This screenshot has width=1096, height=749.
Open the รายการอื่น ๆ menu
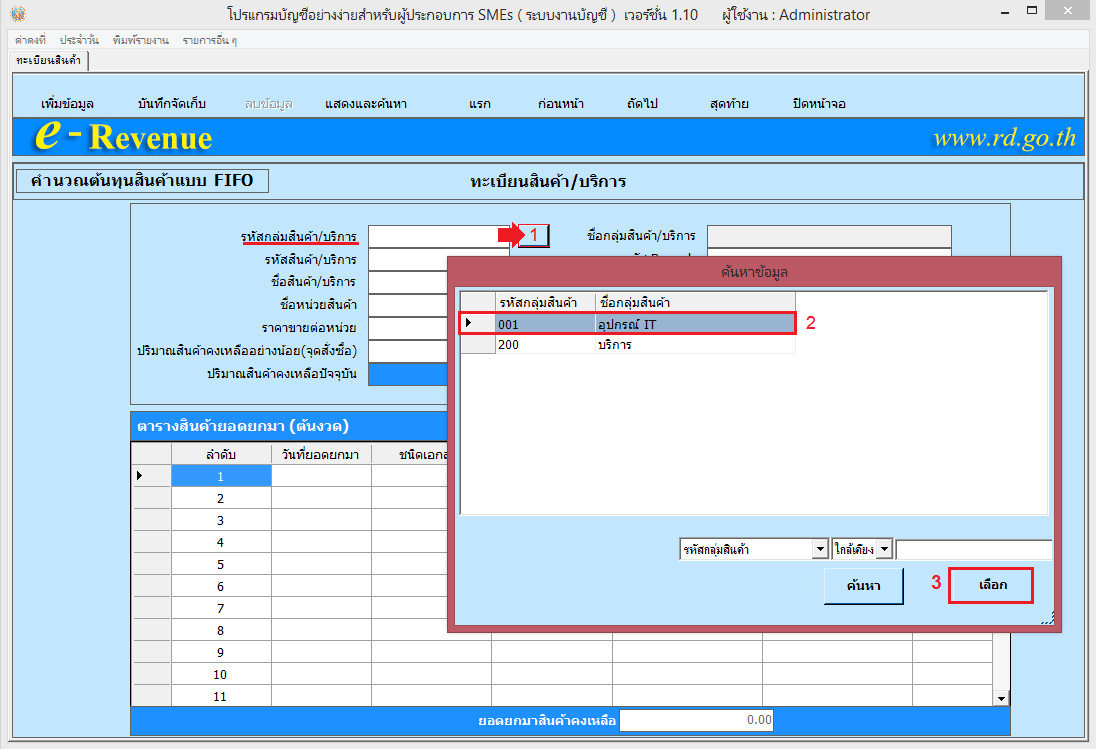pyautogui.click(x=210, y=41)
